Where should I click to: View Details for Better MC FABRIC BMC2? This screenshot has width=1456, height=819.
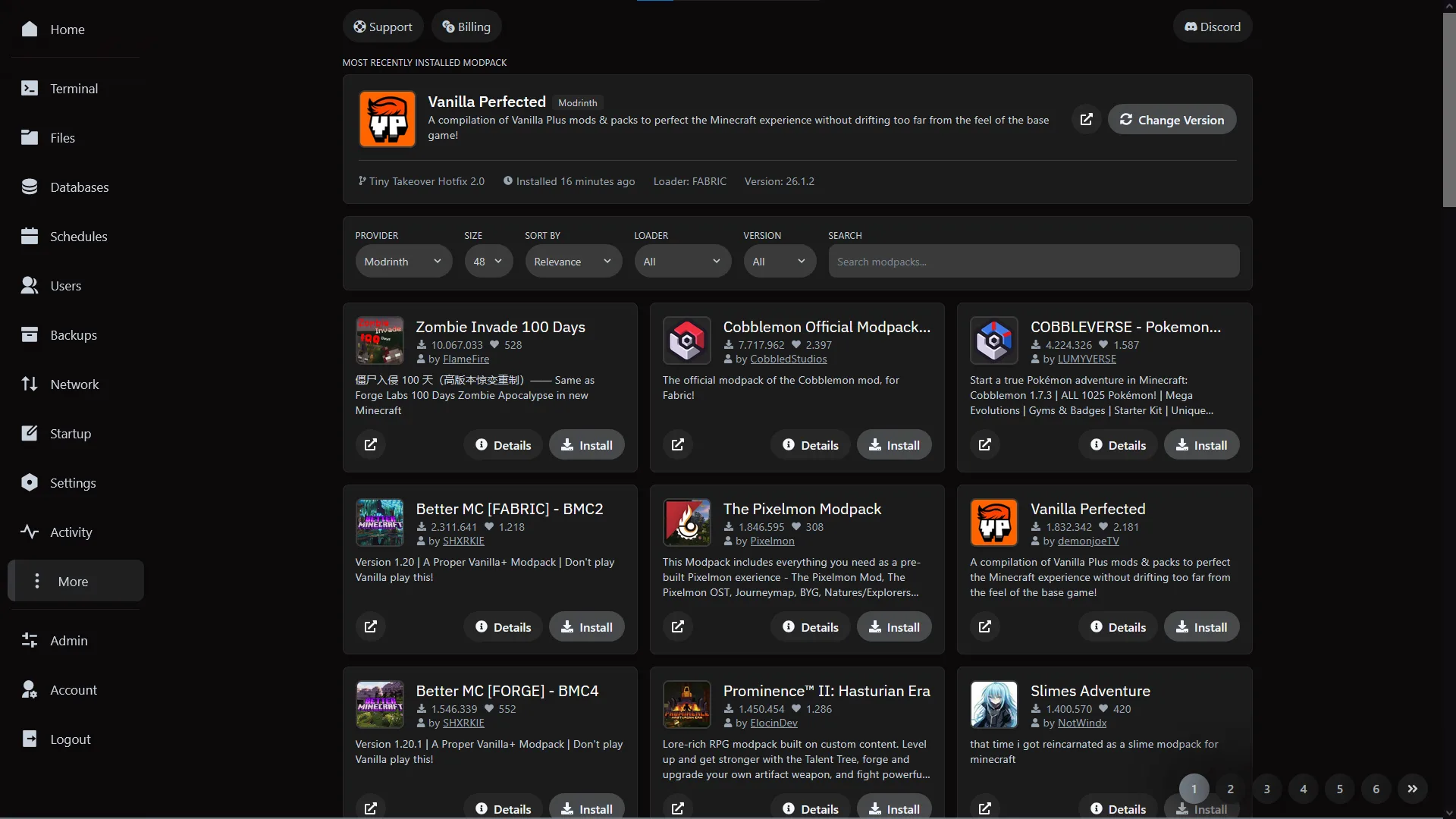(x=504, y=626)
